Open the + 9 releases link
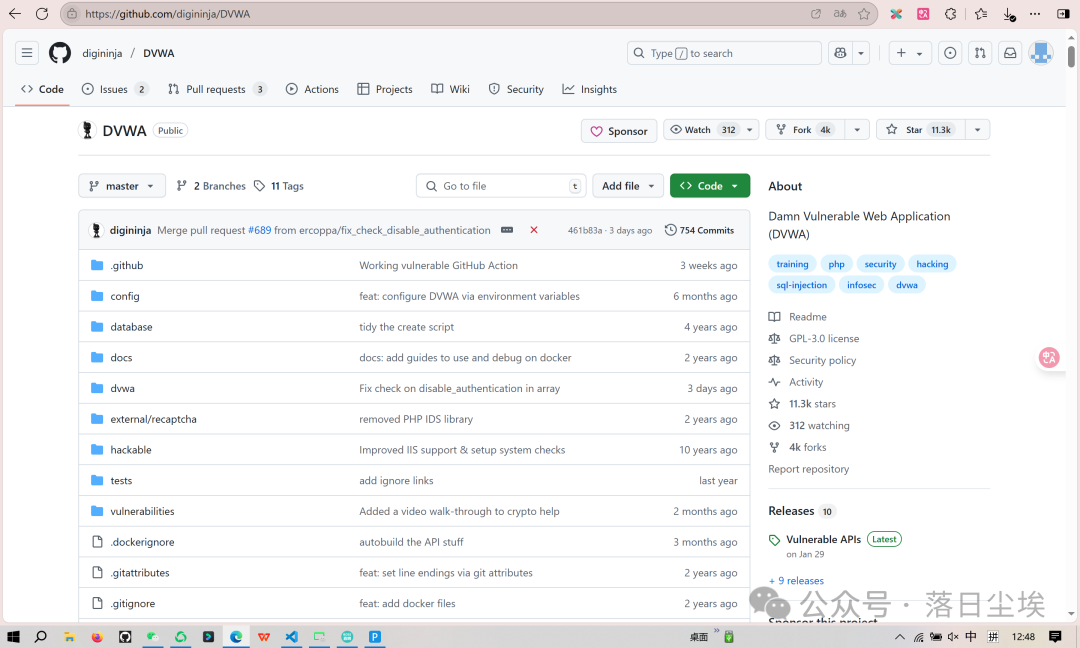 pyautogui.click(x=796, y=581)
